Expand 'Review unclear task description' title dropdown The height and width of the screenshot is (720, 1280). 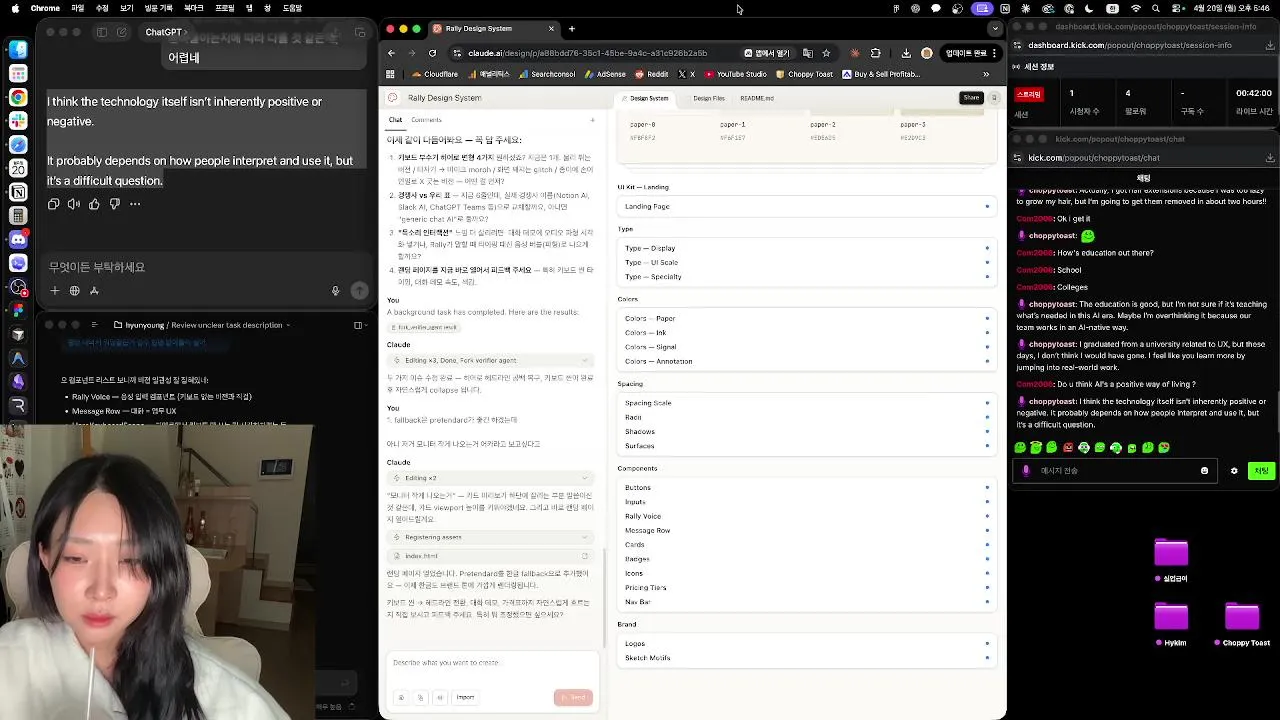[288, 325]
